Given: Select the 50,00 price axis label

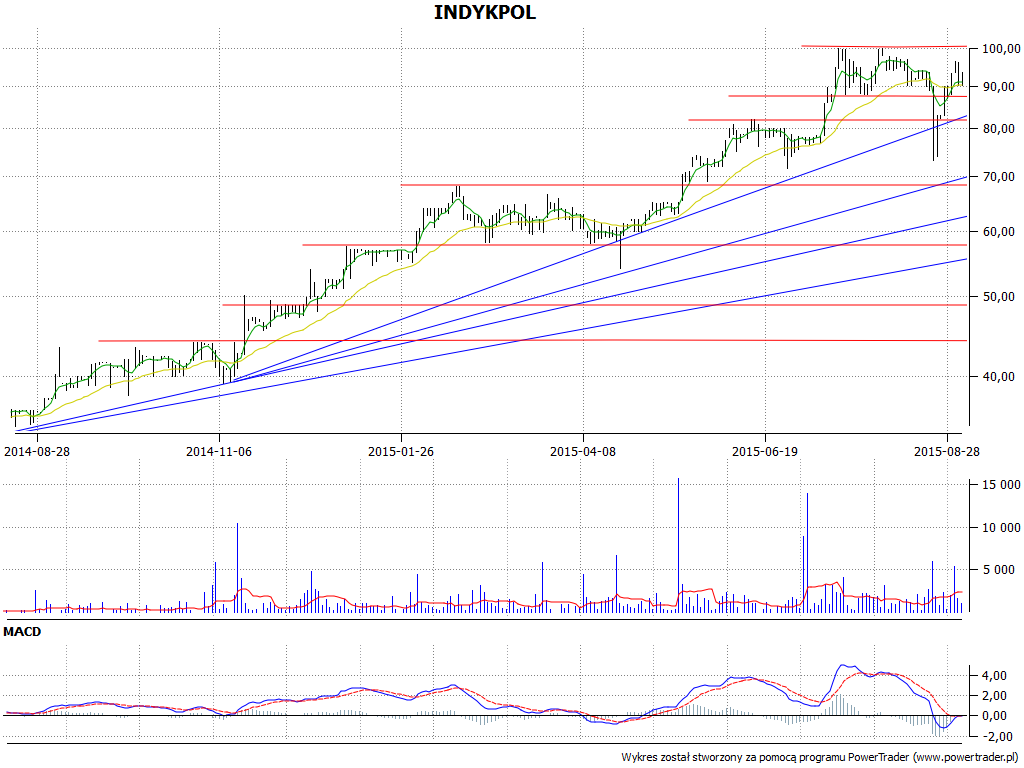Looking at the screenshot, I should [1000, 297].
